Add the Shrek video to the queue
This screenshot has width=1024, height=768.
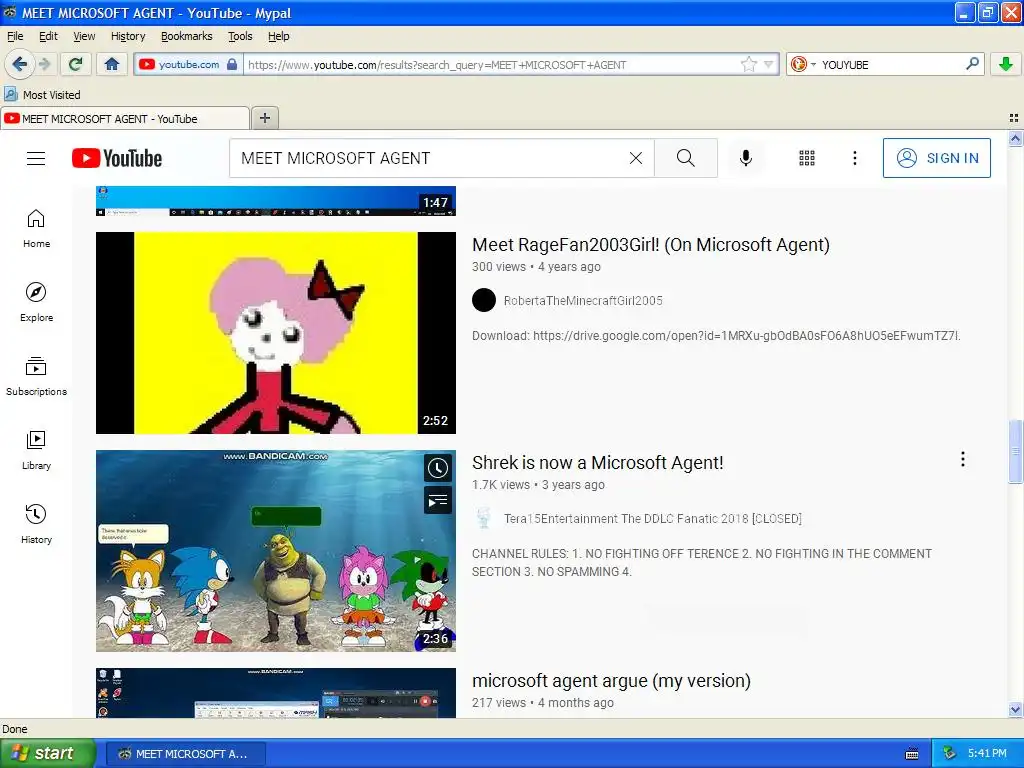[438, 500]
